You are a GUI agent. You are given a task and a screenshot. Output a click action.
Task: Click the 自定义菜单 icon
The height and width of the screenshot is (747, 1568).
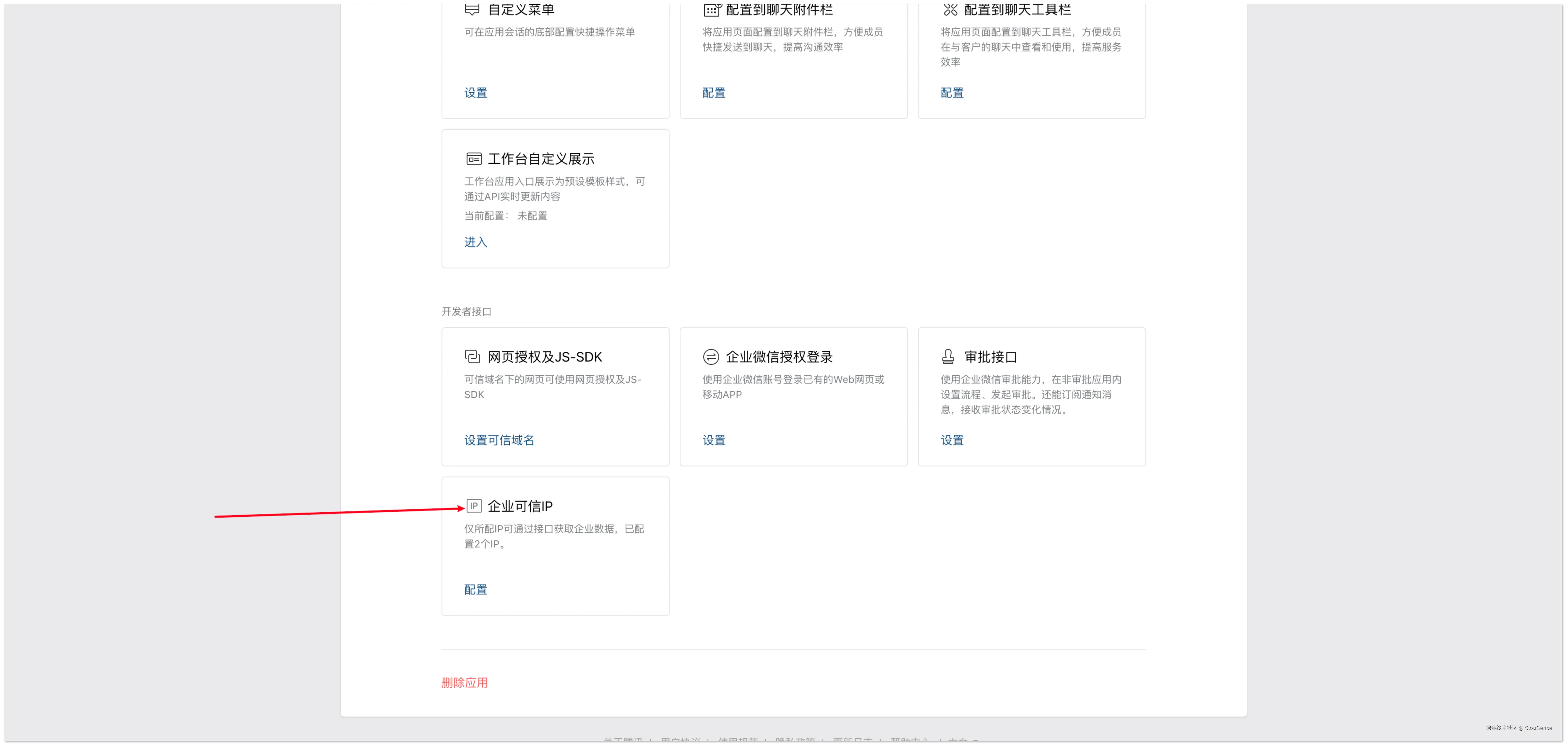tap(472, 9)
